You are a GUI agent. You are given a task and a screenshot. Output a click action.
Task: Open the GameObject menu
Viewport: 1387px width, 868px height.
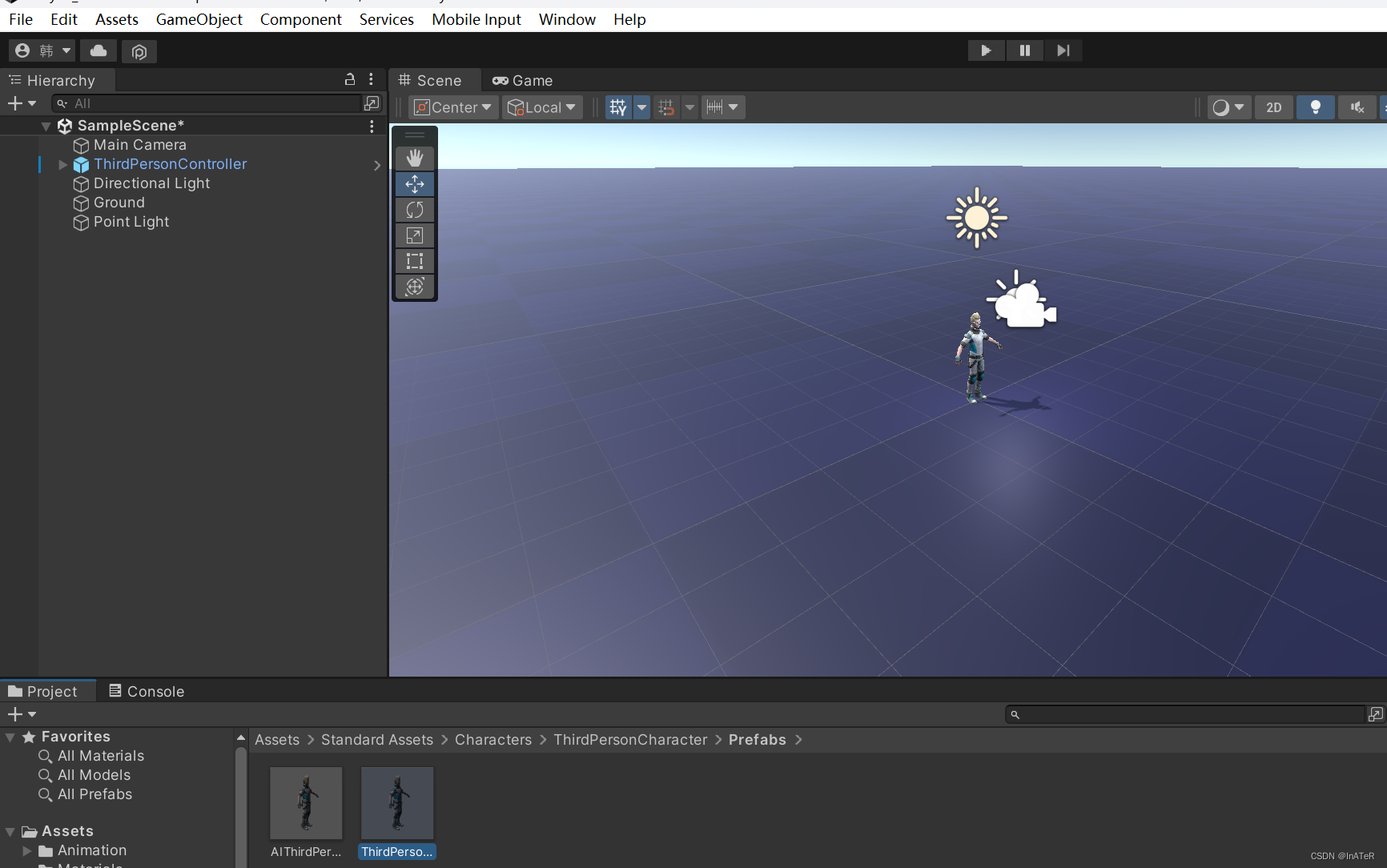click(199, 19)
